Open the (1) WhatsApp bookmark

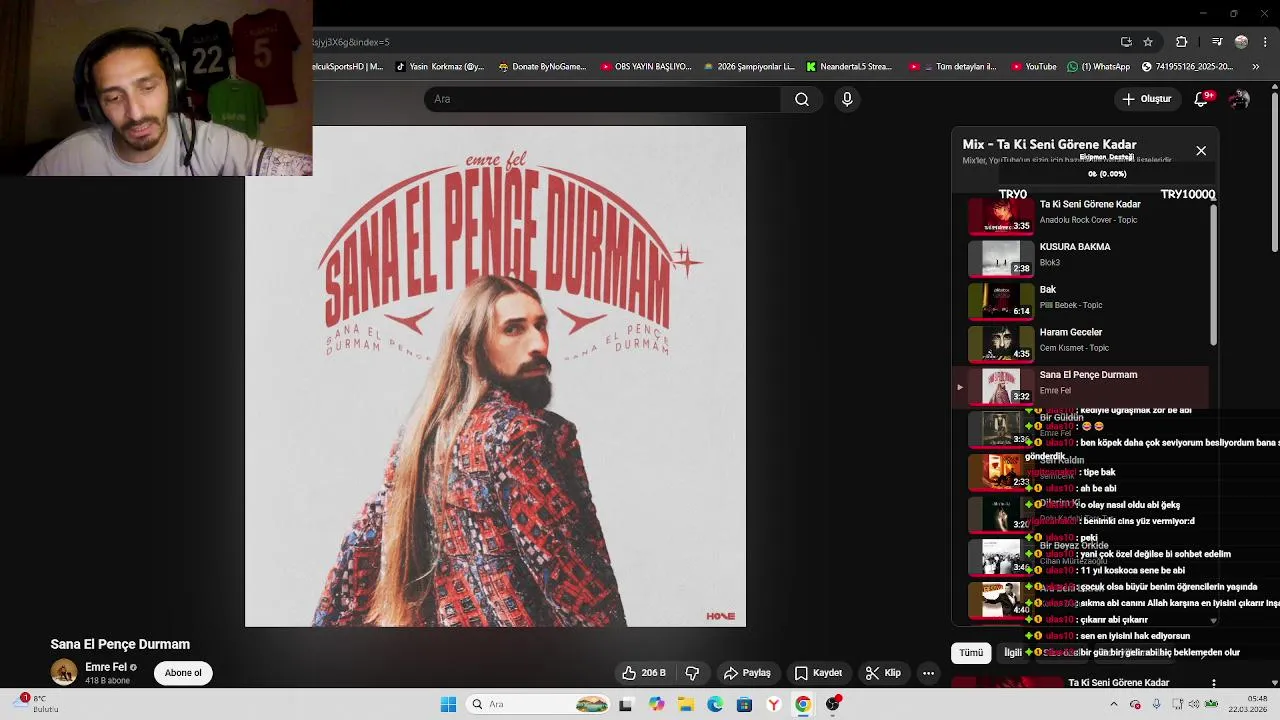(1098, 67)
